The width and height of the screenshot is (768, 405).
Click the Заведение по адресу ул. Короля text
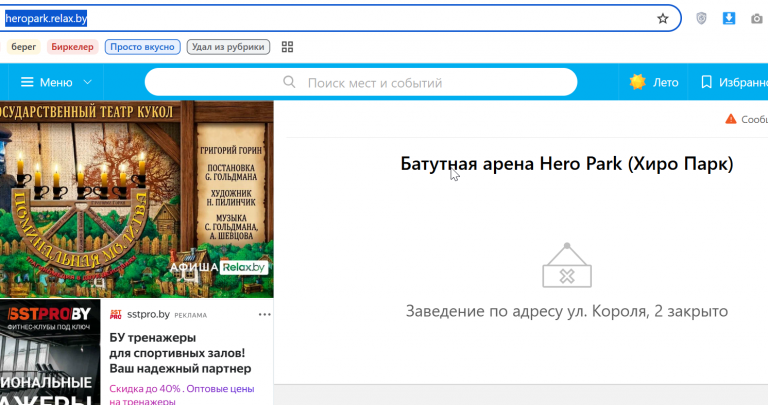[567, 311]
